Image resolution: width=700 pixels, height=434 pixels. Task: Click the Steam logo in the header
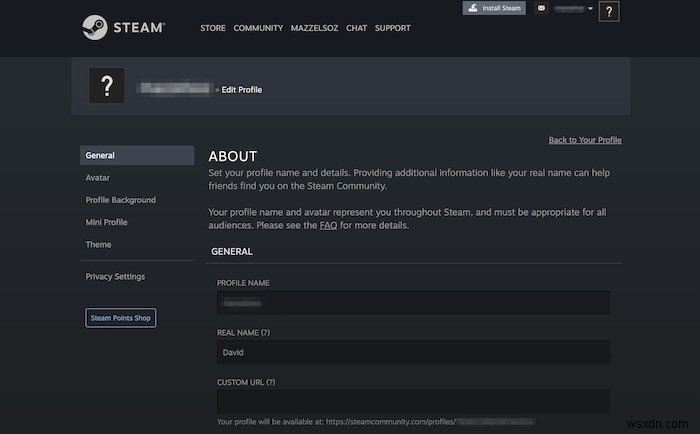pos(123,27)
